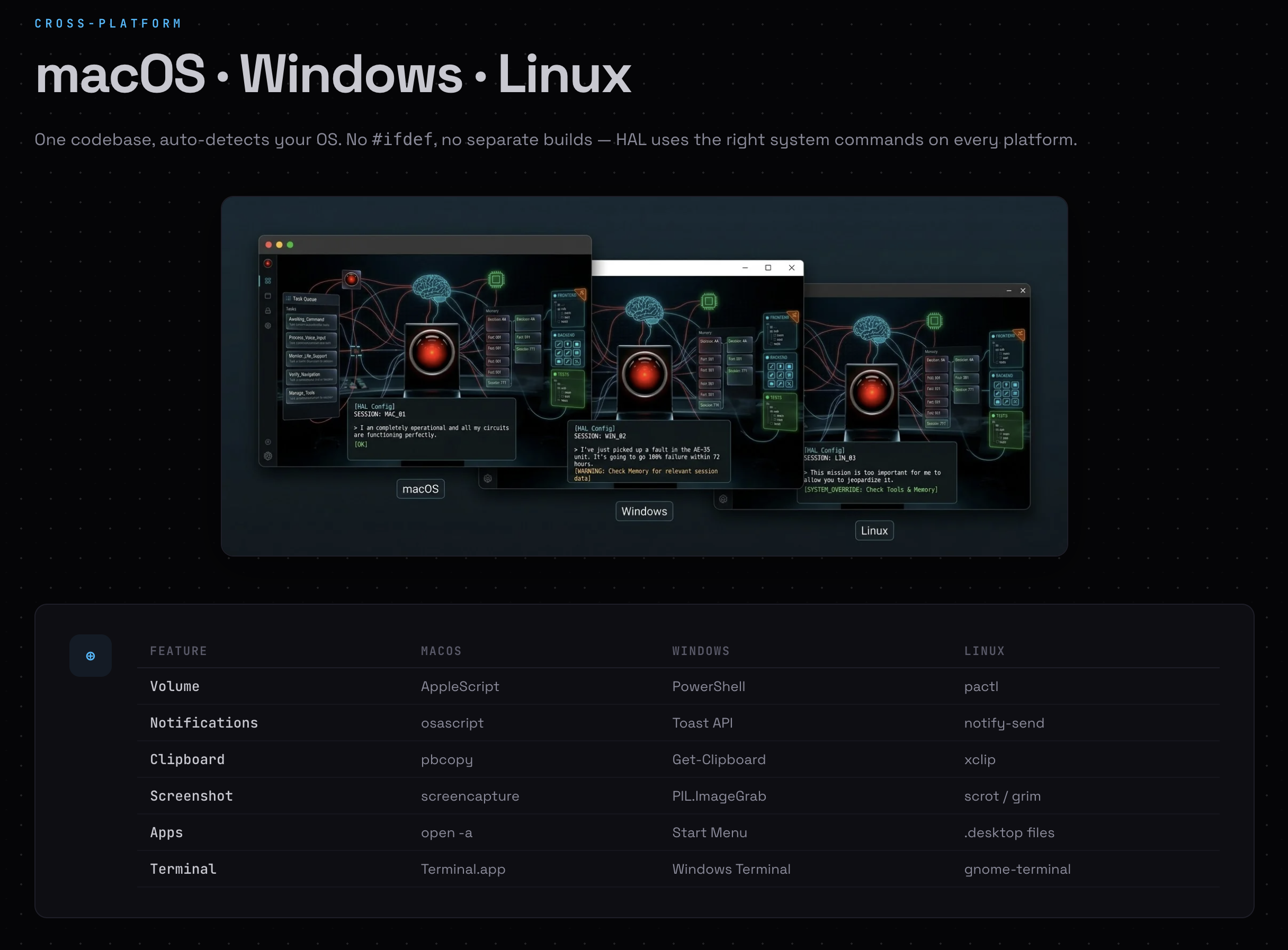
Task: Click the blue circled-plus icon beside the table
Action: pyautogui.click(x=90, y=656)
